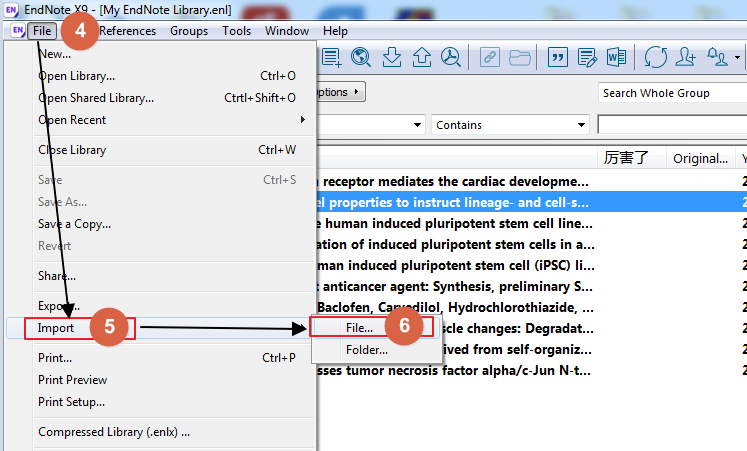Screen dimensions: 747x451
Task: Open the Groups menu
Action: click(189, 31)
